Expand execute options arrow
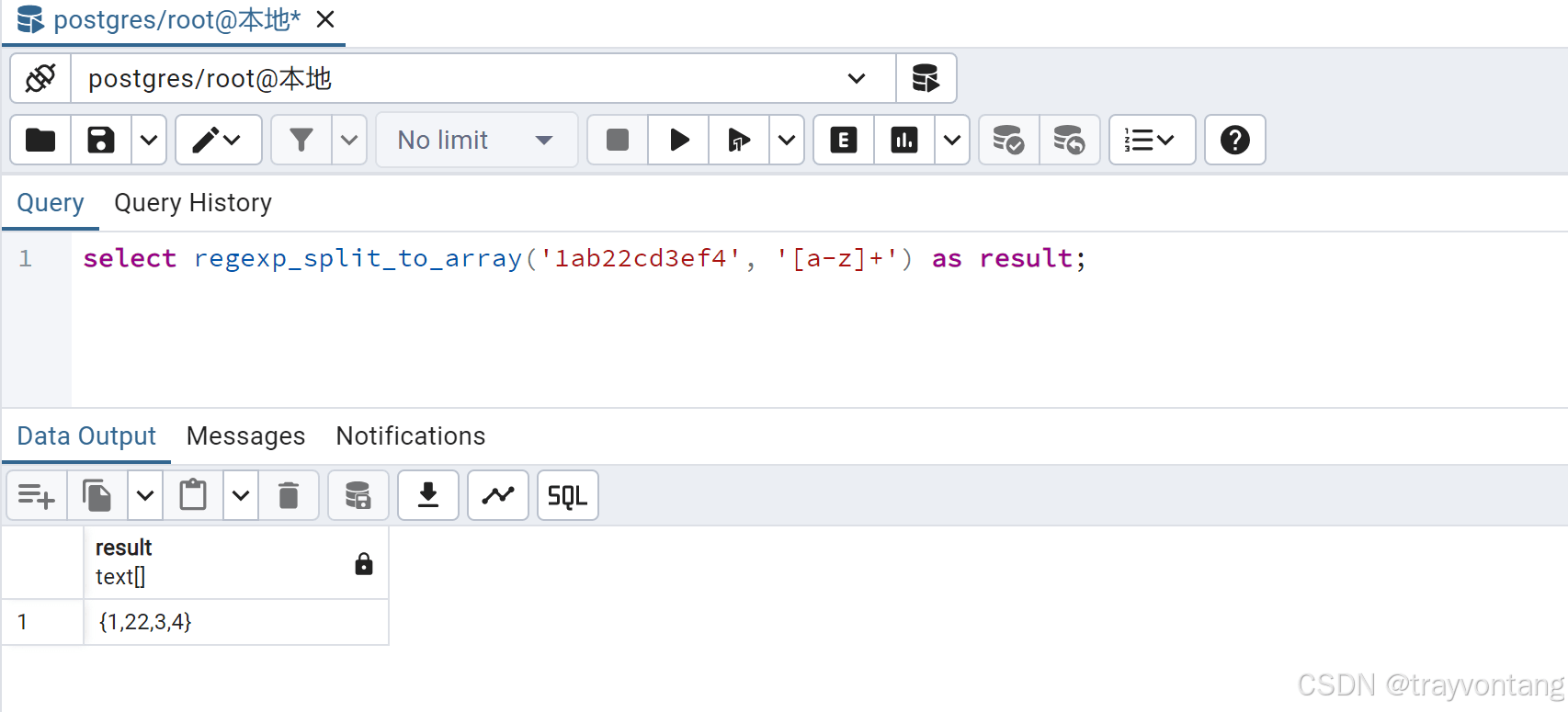 (x=787, y=140)
